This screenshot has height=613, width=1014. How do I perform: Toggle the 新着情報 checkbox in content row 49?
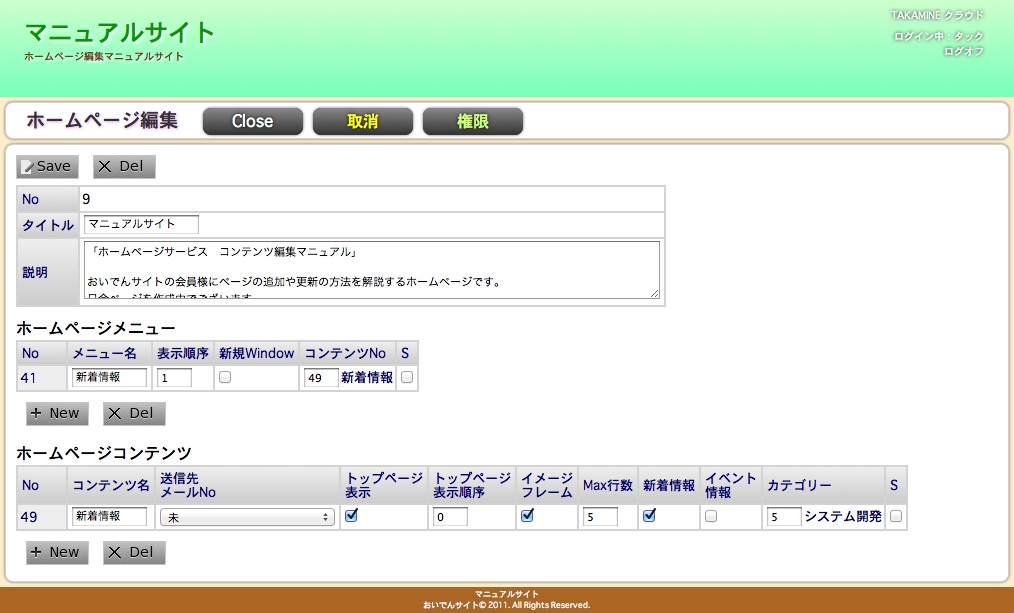click(x=649, y=515)
